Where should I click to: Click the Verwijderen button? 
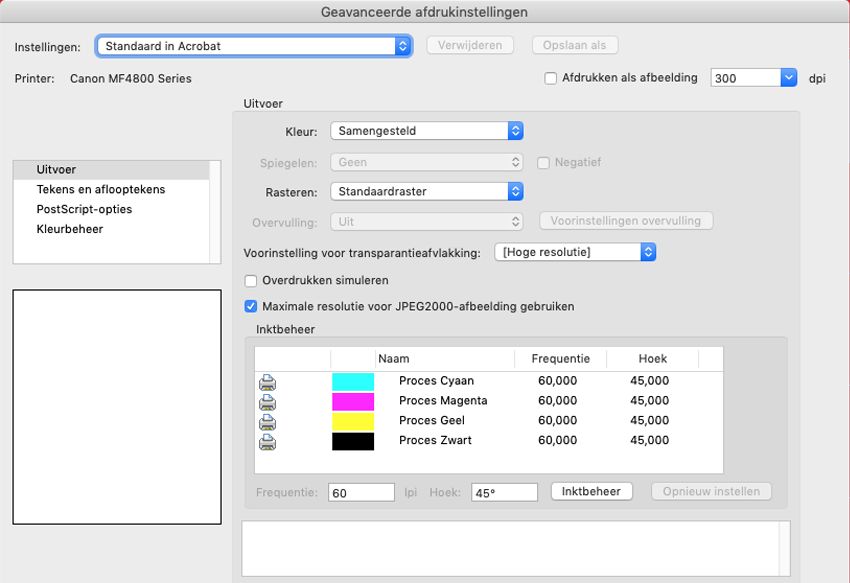tap(470, 46)
